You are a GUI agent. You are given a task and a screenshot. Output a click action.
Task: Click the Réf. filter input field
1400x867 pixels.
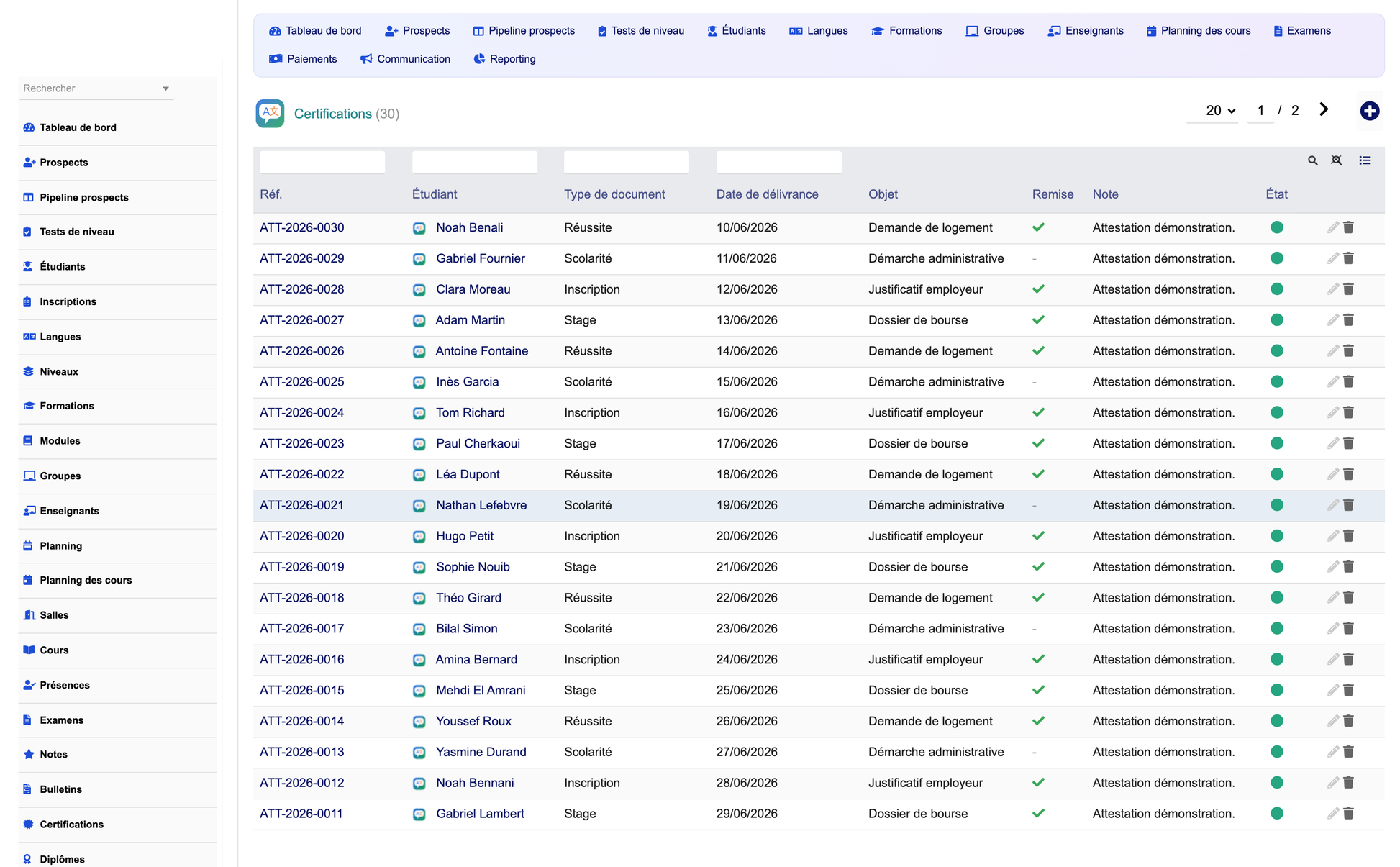point(322,162)
